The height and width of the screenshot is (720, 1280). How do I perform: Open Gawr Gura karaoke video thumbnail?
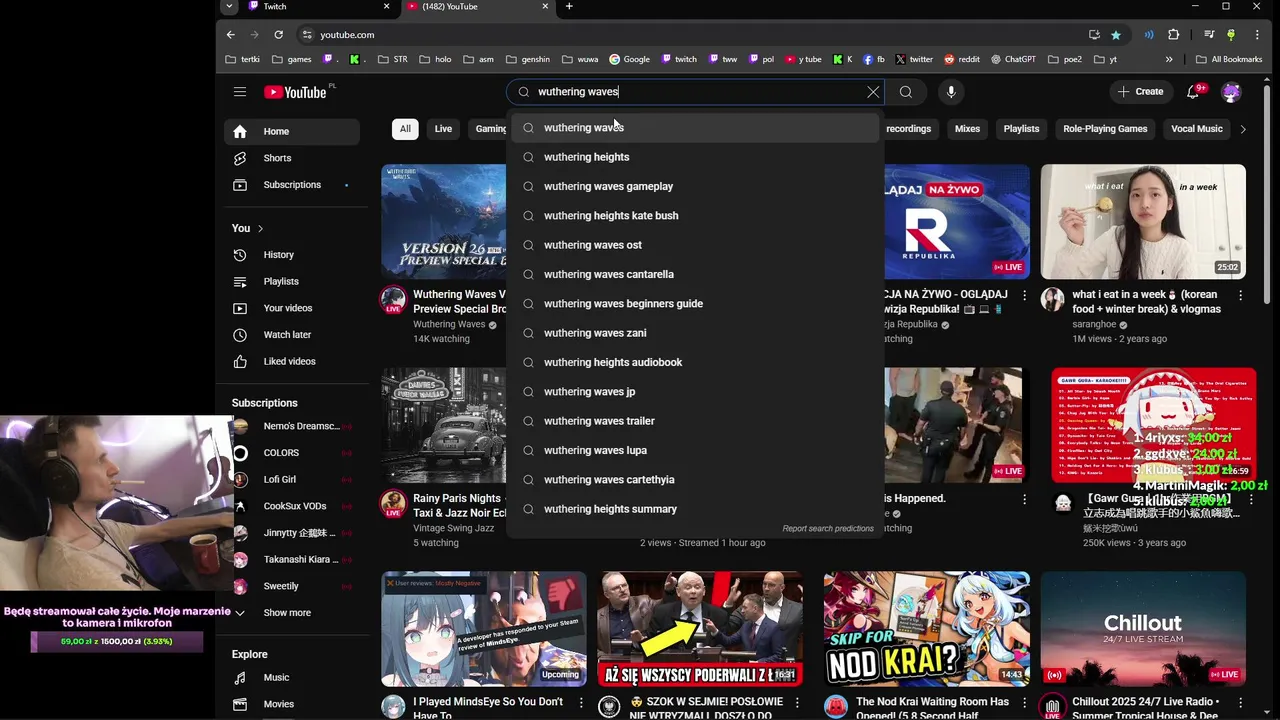pyautogui.click(x=1153, y=425)
